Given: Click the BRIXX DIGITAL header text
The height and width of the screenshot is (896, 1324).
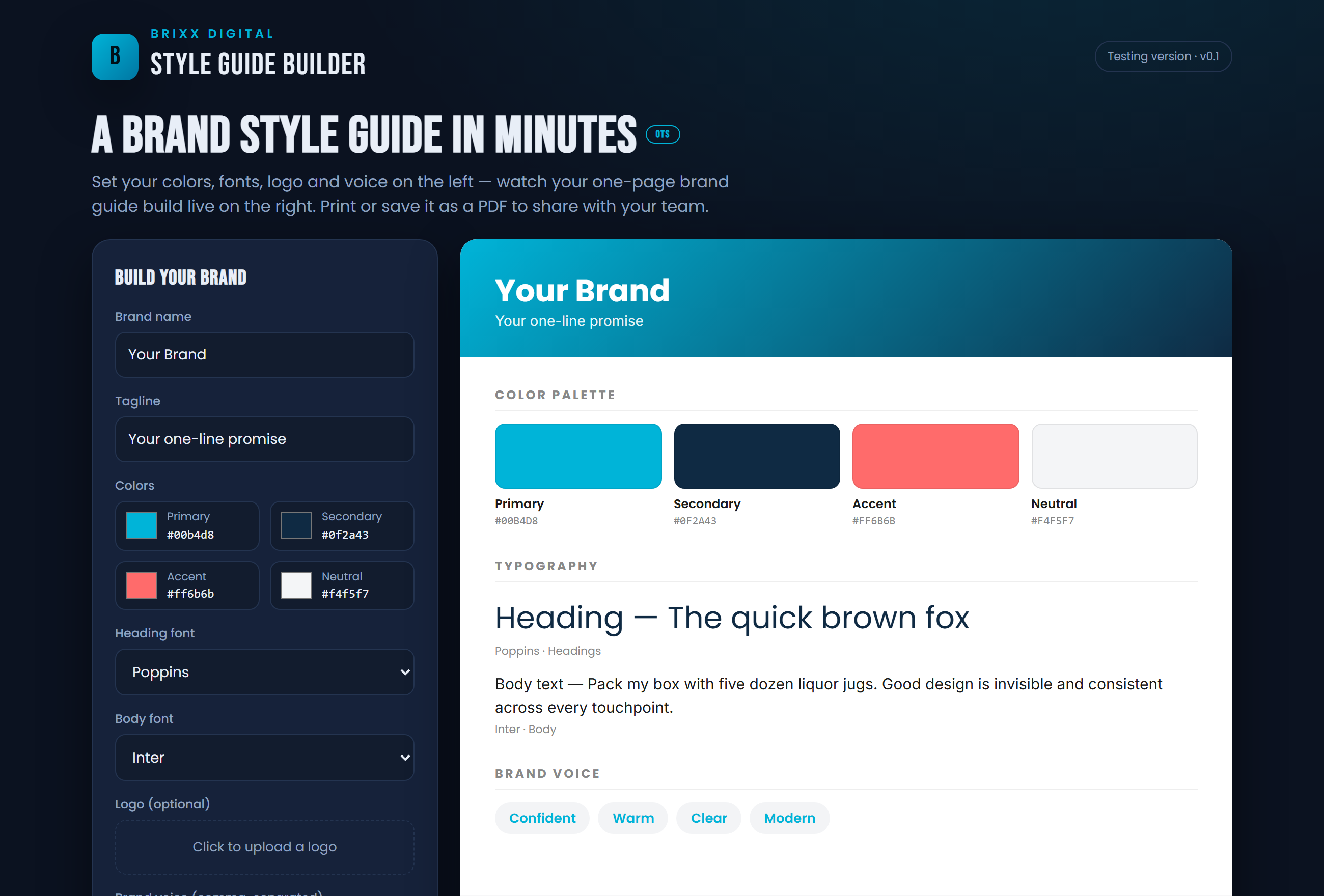Looking at the screenshot, I should pos(212,34).
